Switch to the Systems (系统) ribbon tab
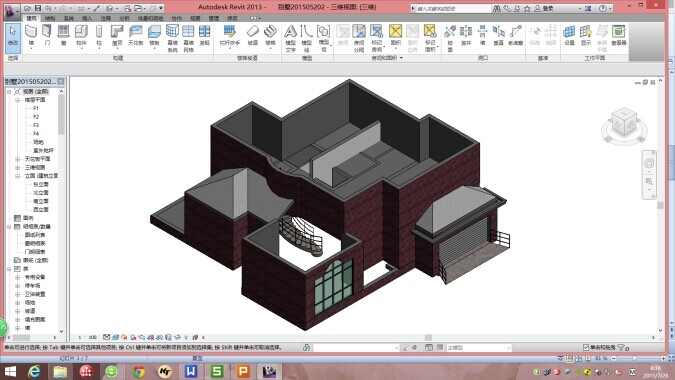Image resolution: width=675 pixels, height=380 pixels. [x=68, y=18]
